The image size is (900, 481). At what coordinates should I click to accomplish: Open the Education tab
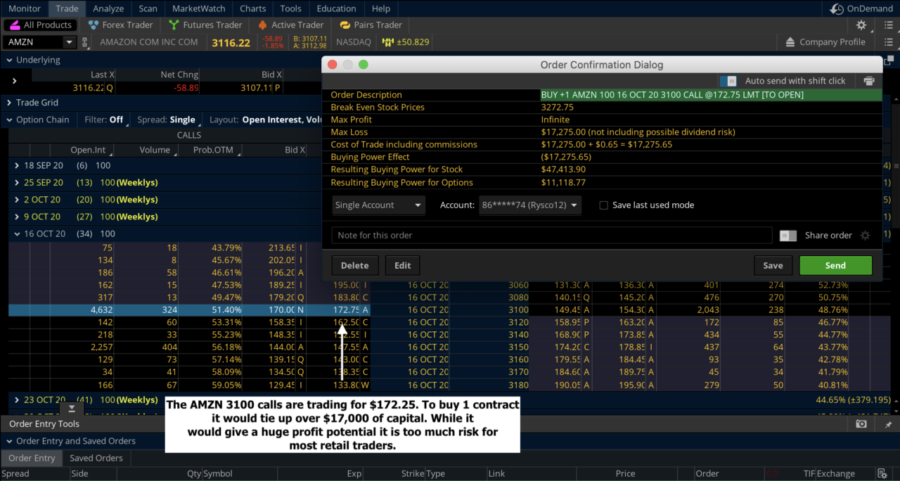[336, 9]
